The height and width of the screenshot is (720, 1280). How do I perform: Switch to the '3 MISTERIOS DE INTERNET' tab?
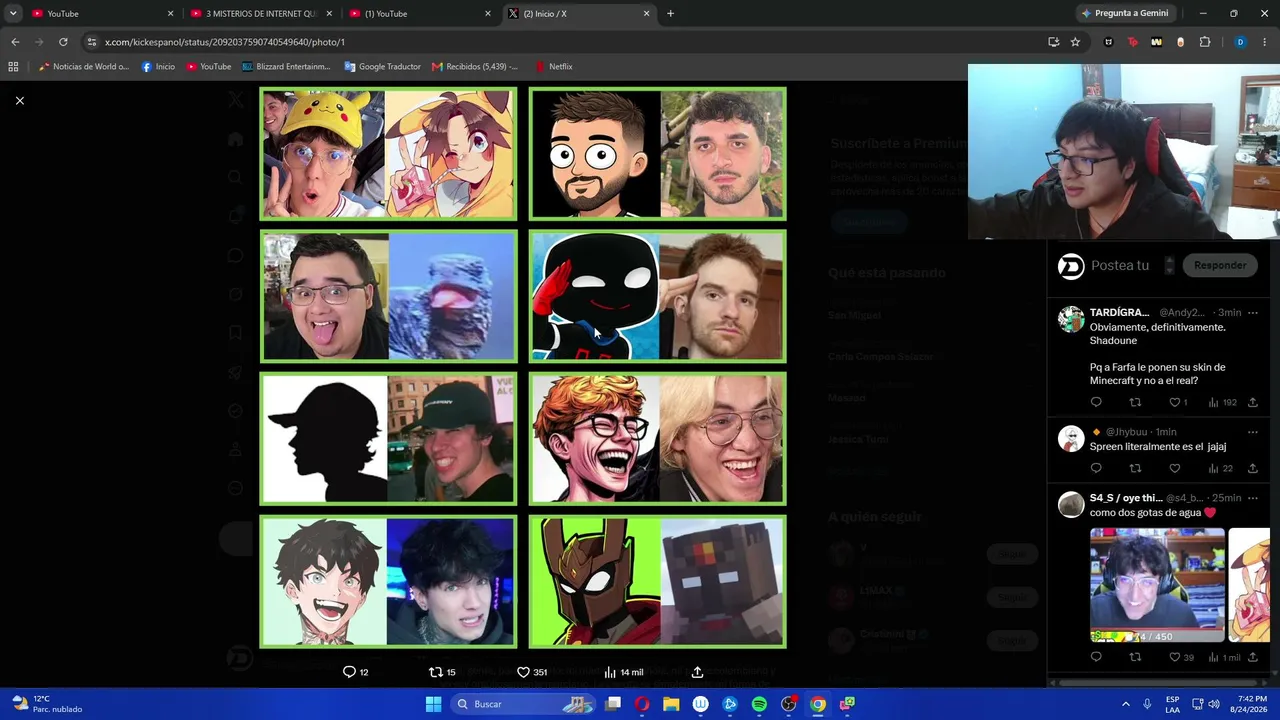260,14
